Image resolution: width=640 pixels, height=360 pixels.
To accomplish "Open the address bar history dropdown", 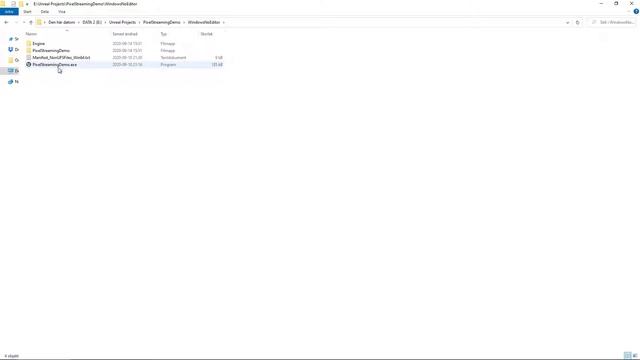I will 568,22.
